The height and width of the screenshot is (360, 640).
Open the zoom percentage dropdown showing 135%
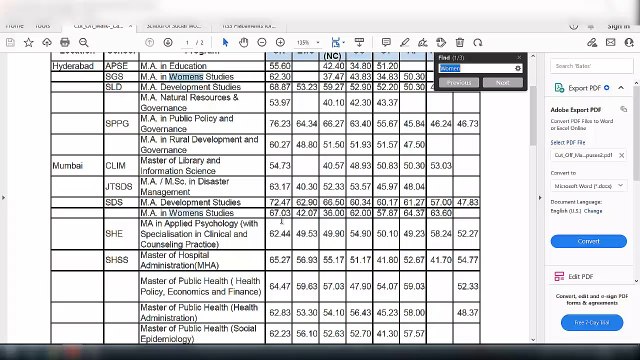click(308, 42)
